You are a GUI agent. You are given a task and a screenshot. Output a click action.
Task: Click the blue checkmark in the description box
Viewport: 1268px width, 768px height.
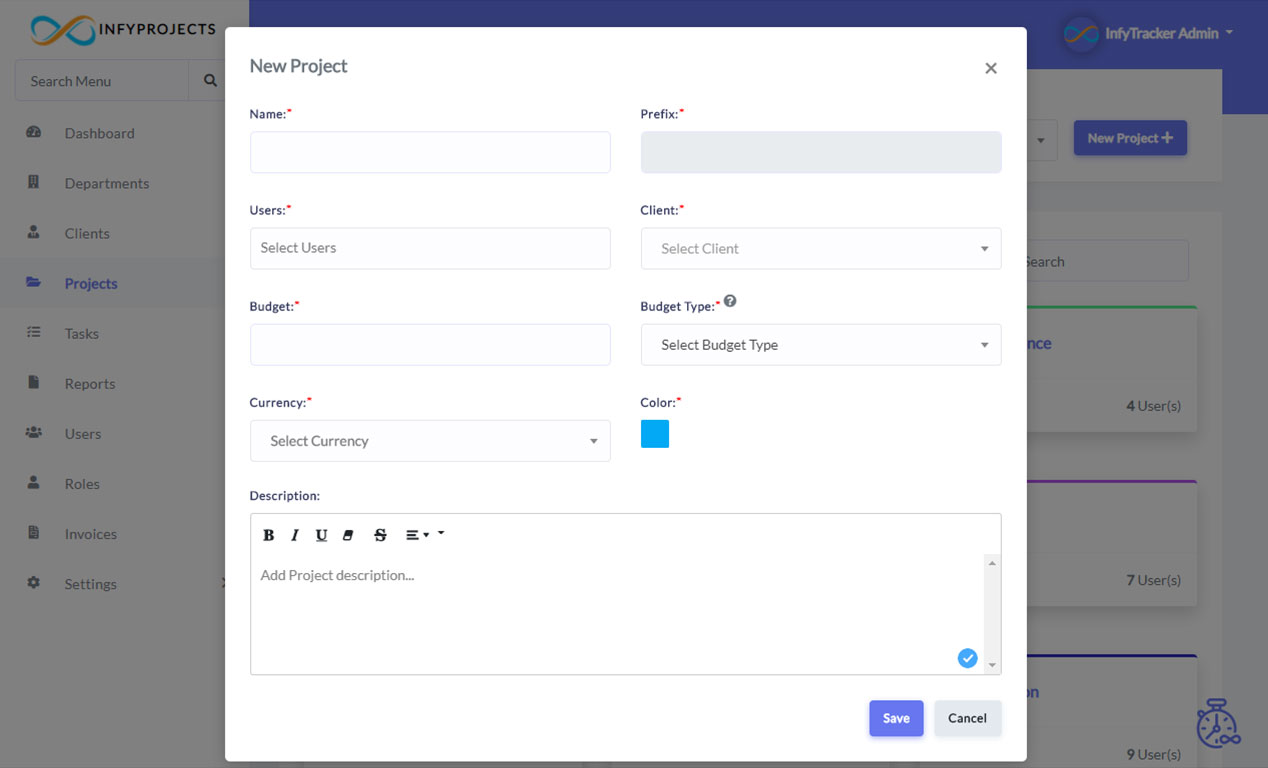[967, 658]
